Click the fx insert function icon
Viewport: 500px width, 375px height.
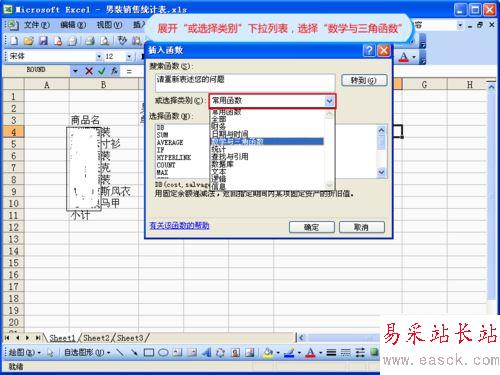(x=114, y=71)
